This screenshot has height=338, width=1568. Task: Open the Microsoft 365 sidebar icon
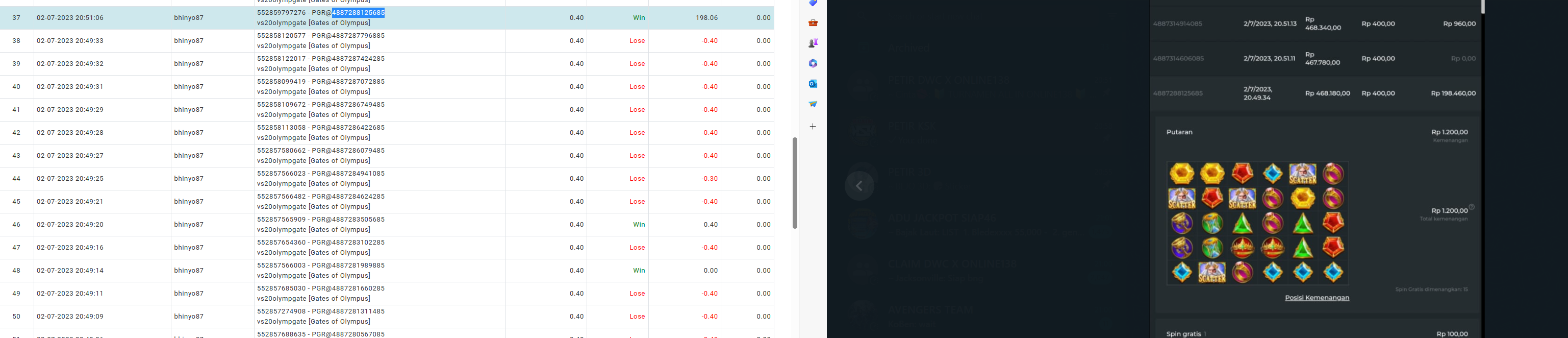pos(813,63)
